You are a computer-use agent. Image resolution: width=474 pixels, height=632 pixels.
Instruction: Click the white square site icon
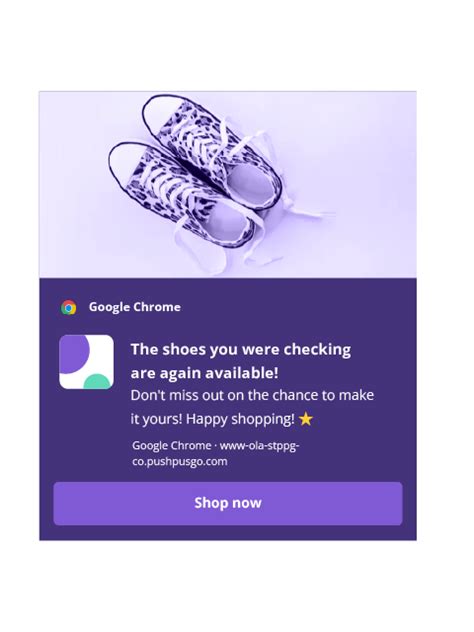[86, 362]
